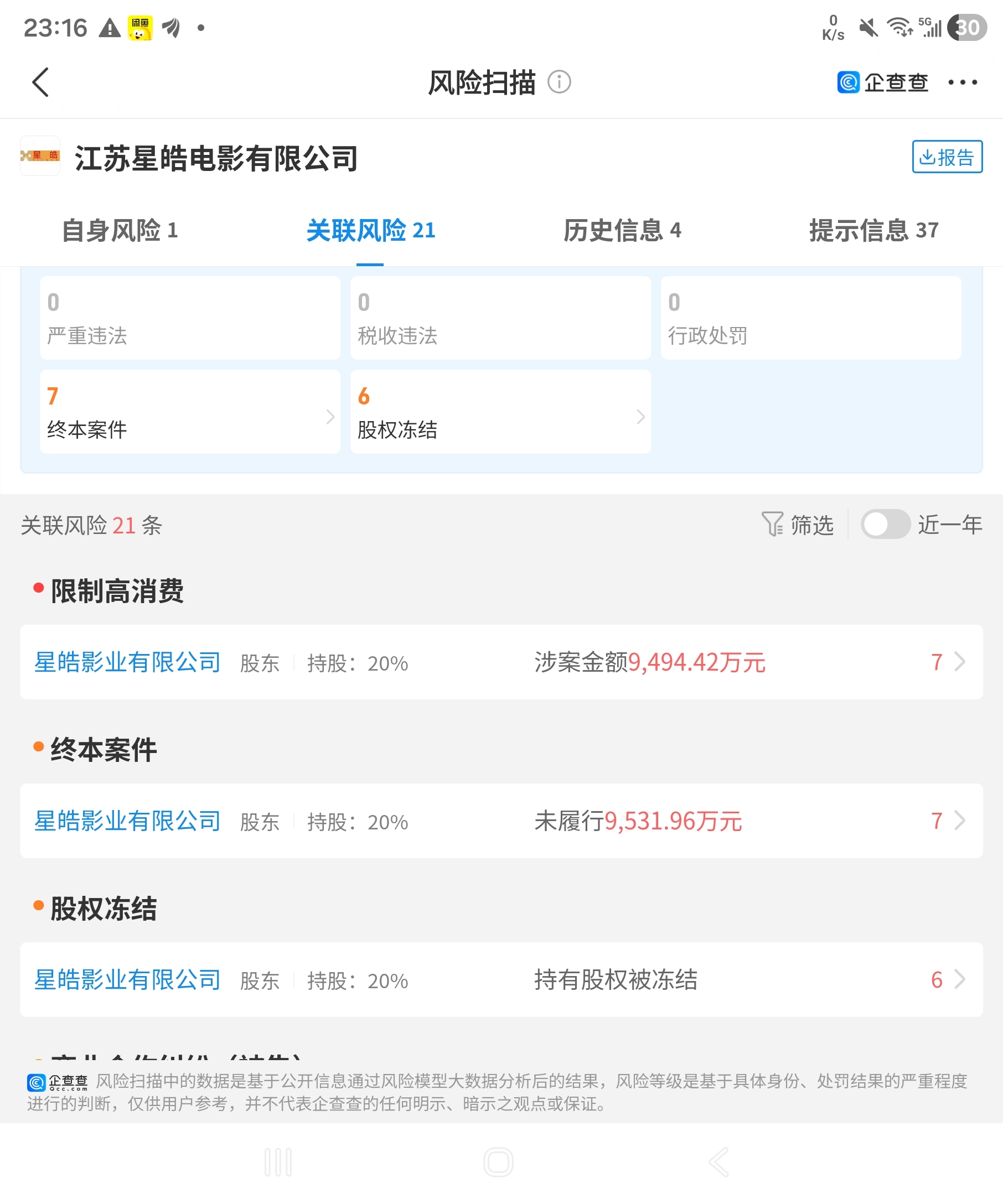Tap the 行政处罚 0 card
1003x1204 pixels.
811,318
